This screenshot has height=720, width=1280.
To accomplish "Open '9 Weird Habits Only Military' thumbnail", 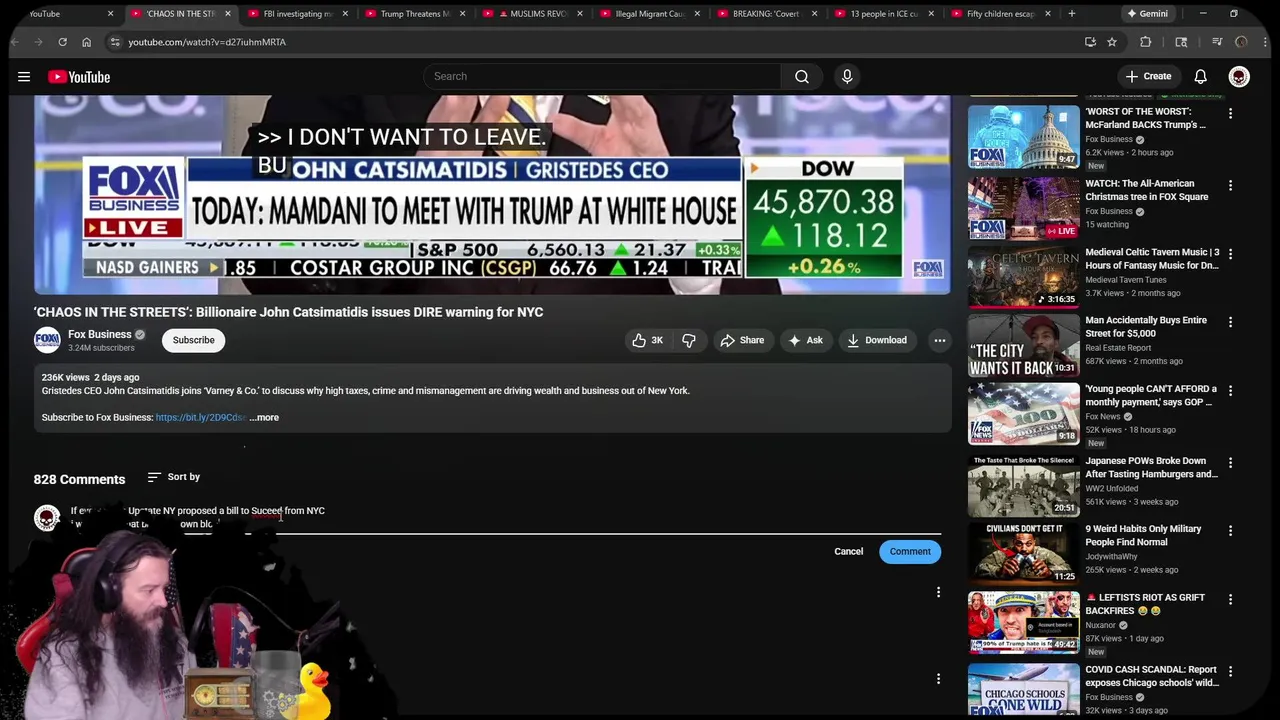I will (x=1023, y=553).
